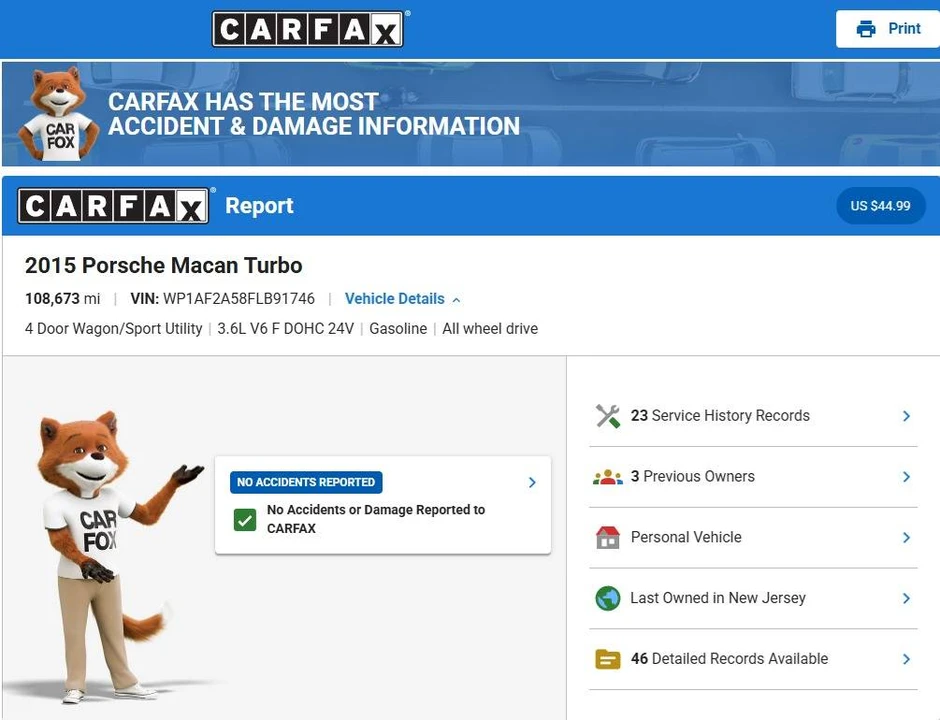Click the printer icon
940x720 pixels.
click(x=866, y=29)
